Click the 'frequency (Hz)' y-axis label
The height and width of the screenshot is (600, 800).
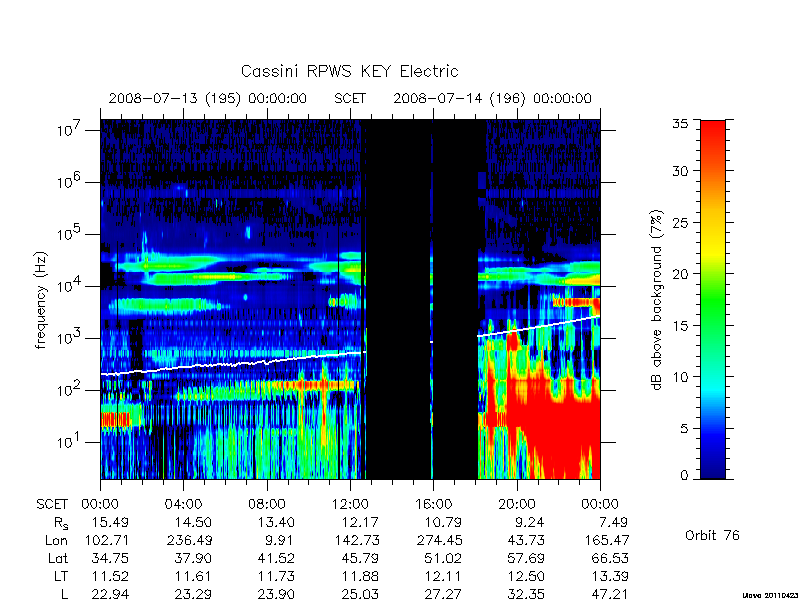[41, 300]
